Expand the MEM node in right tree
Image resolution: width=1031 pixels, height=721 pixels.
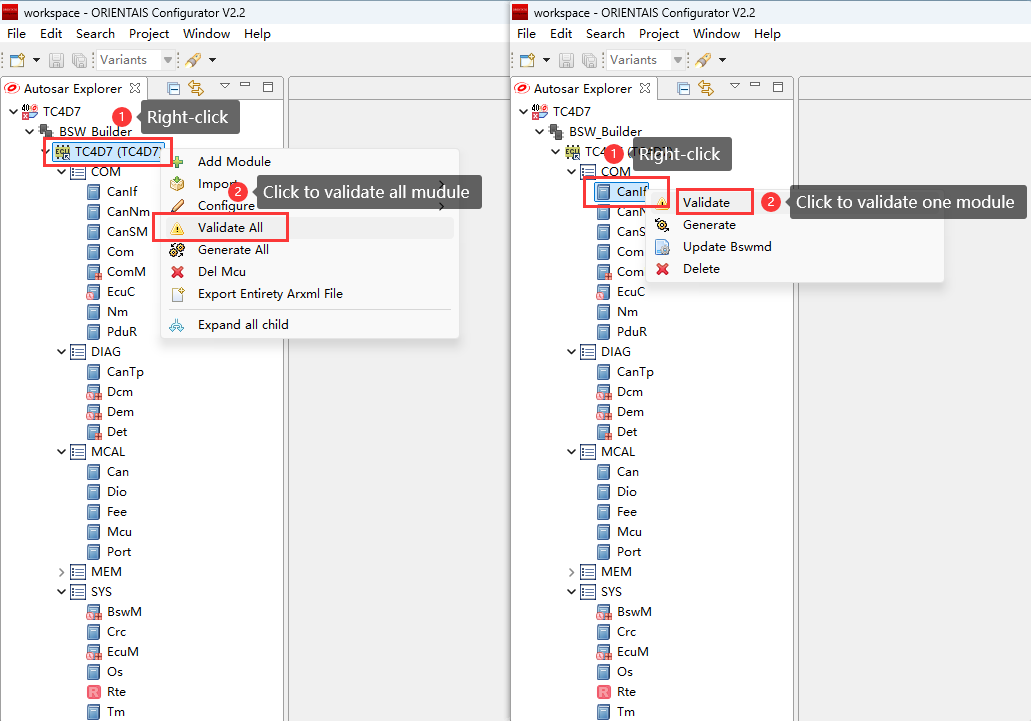572,572
